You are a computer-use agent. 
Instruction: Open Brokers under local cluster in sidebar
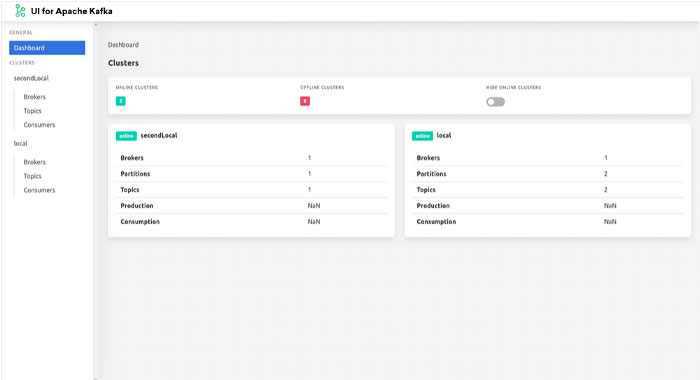click(x=34, y=162)
